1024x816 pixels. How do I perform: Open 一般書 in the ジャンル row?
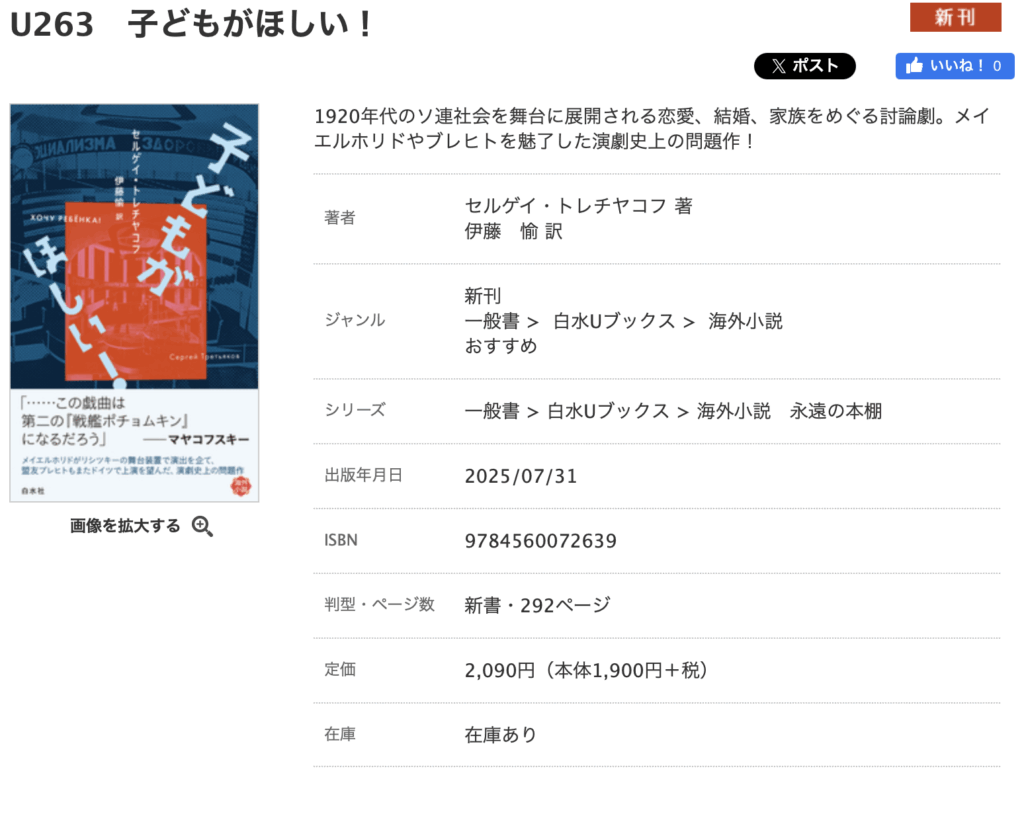492,321
